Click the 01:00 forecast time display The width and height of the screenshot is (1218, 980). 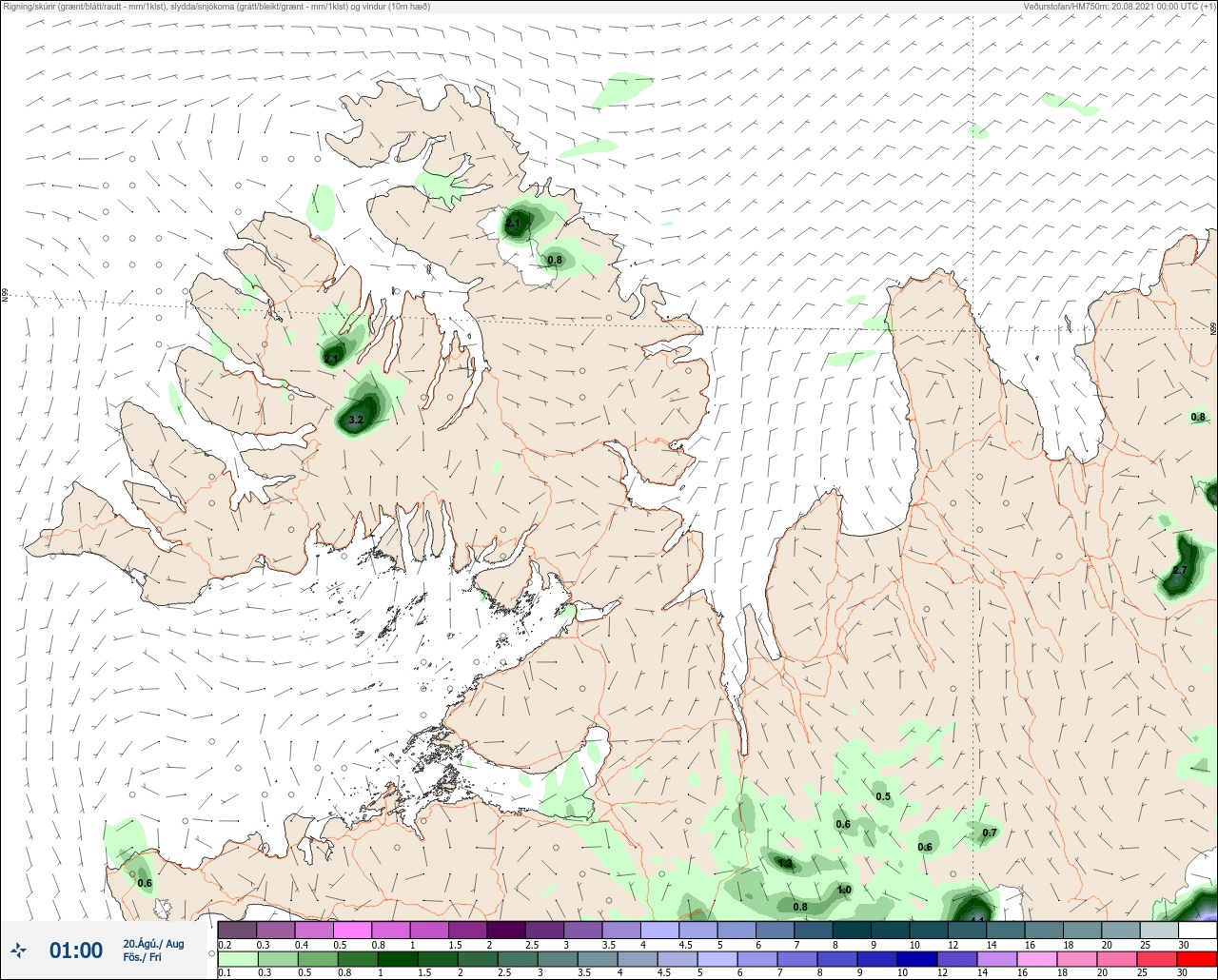pyautogui.click(x=76, y=950)
